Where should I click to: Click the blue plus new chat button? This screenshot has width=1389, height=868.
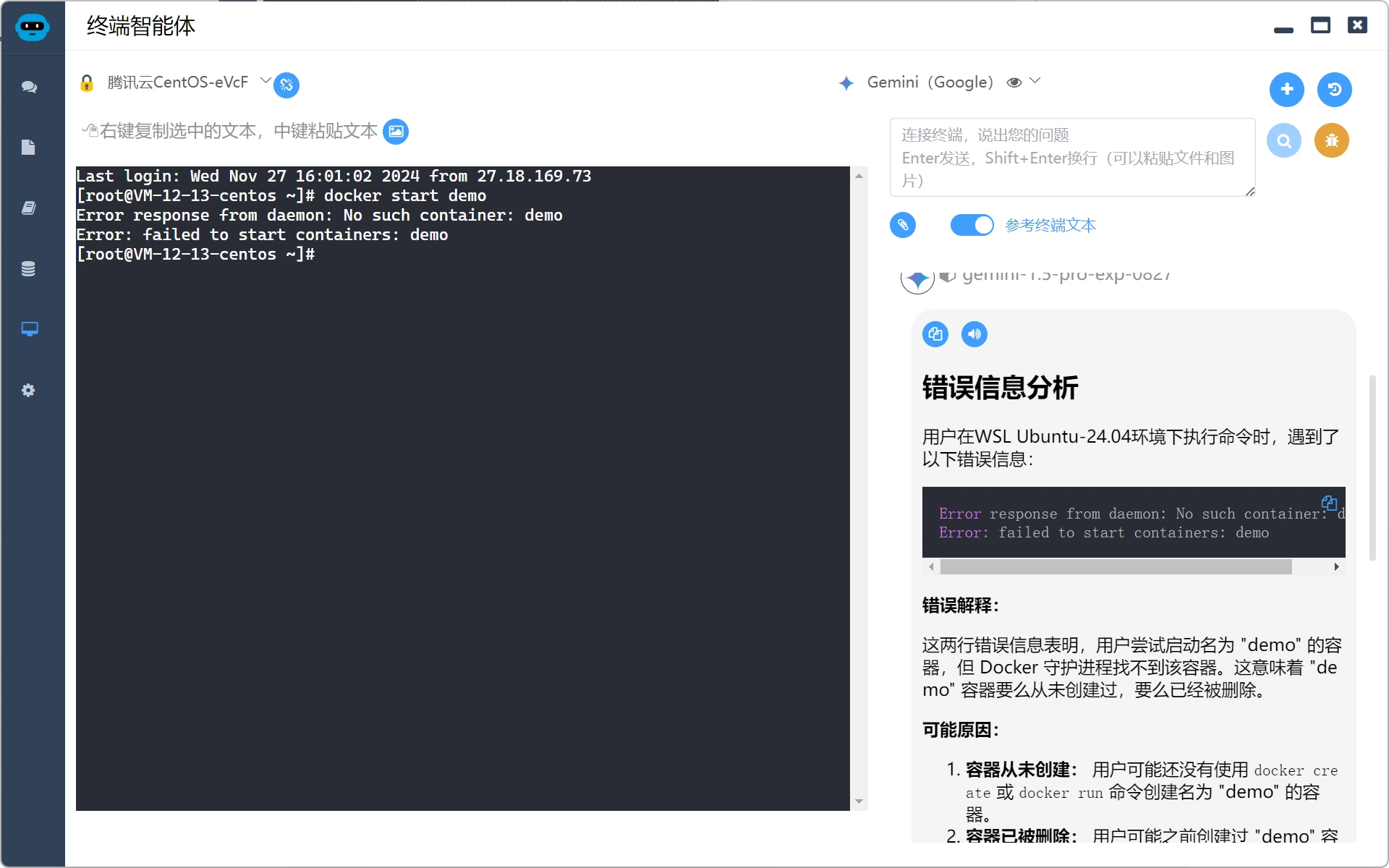click(x=1287, y=90)
